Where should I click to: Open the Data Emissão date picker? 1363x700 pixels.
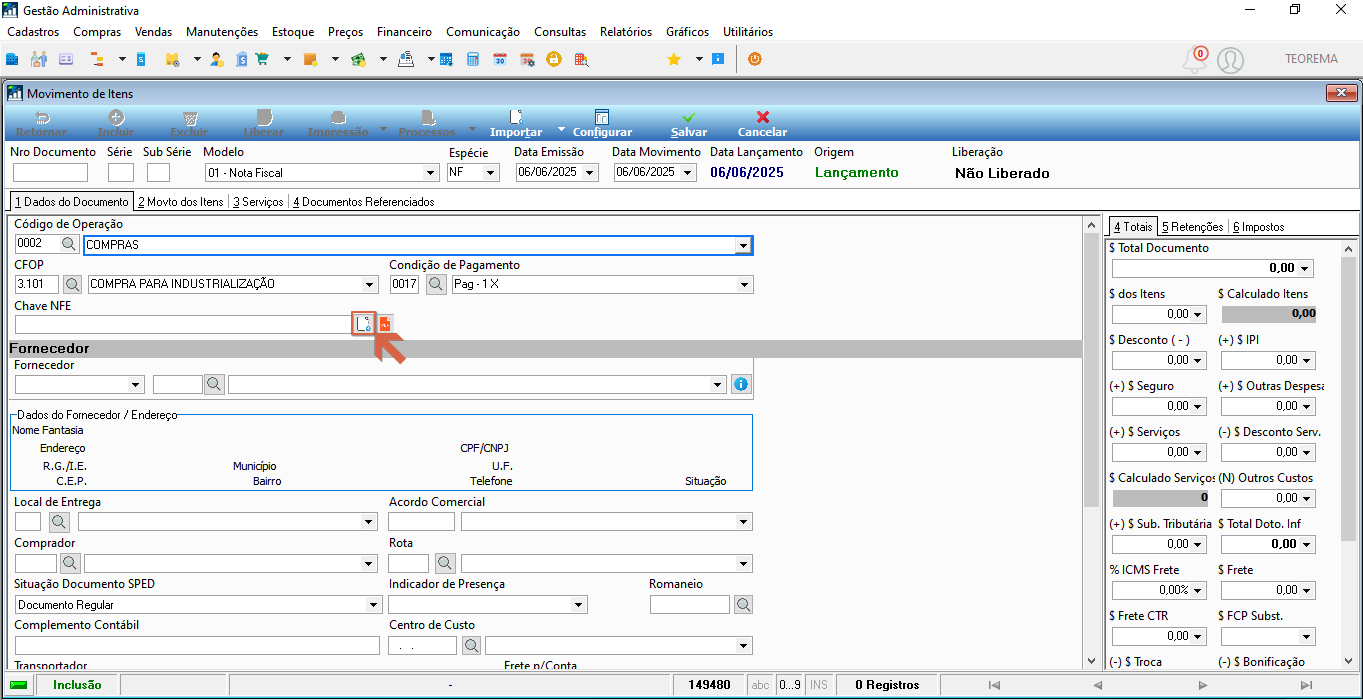pyautogui.click(x=590, y=172)
